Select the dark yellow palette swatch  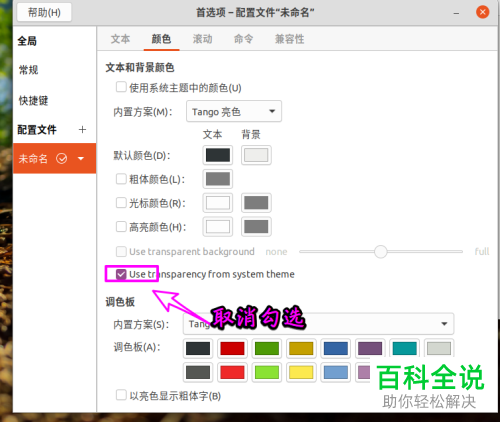[301, 348]
